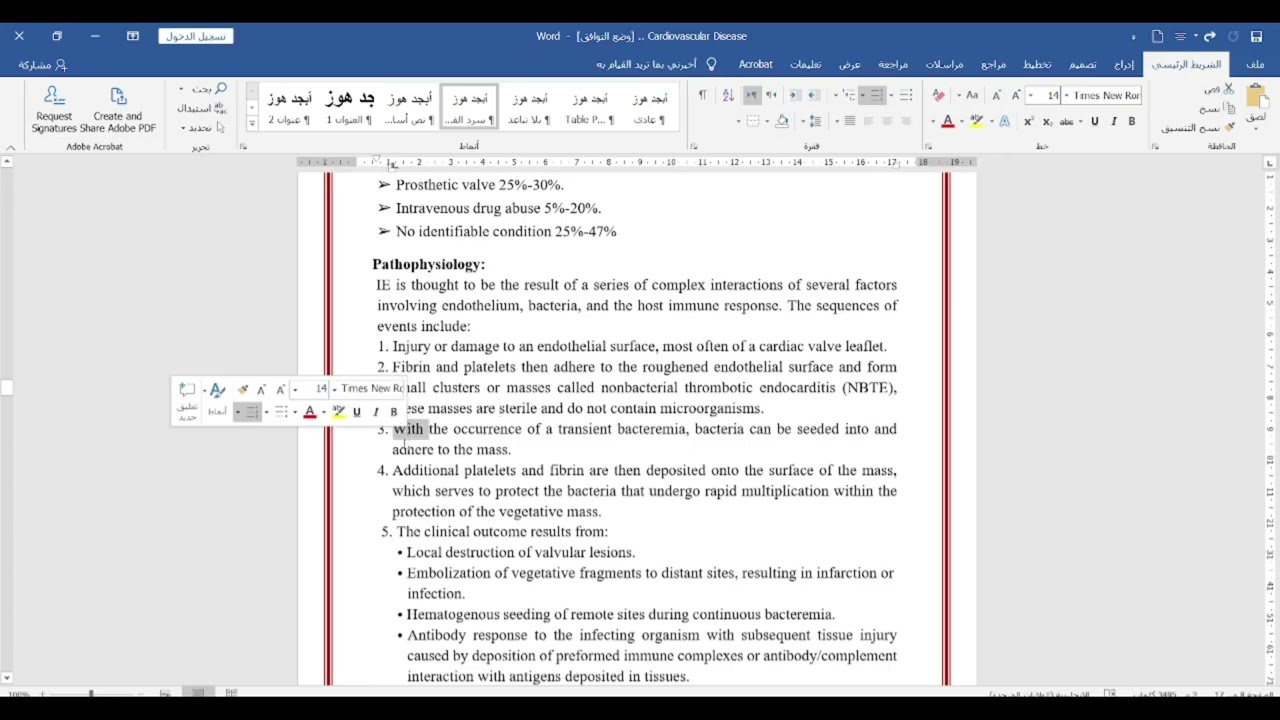Click the superscript x² icon
1280x720 pixels.
pos(1028,121)
